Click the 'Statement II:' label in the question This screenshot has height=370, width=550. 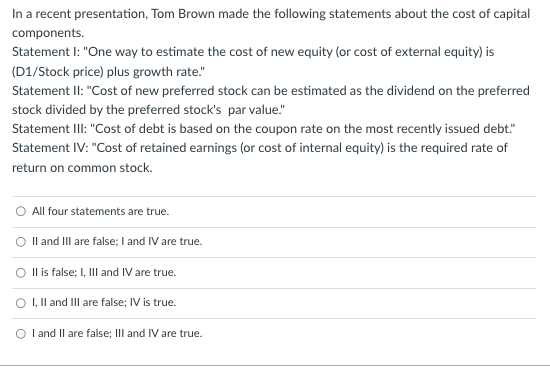pos(47,91)
